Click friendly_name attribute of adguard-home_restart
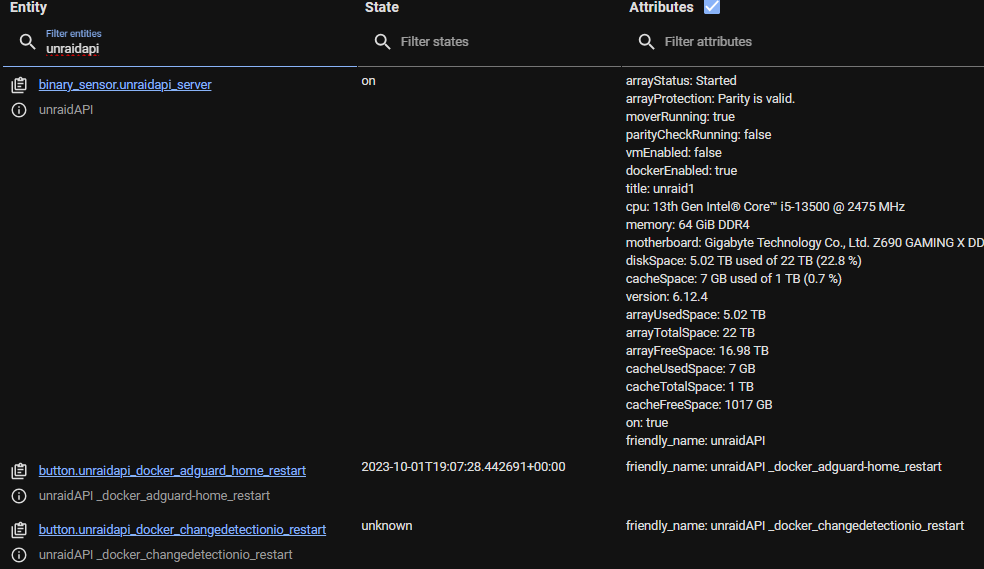984x569 pixels. pyautogui.click(x=784, y=467)
